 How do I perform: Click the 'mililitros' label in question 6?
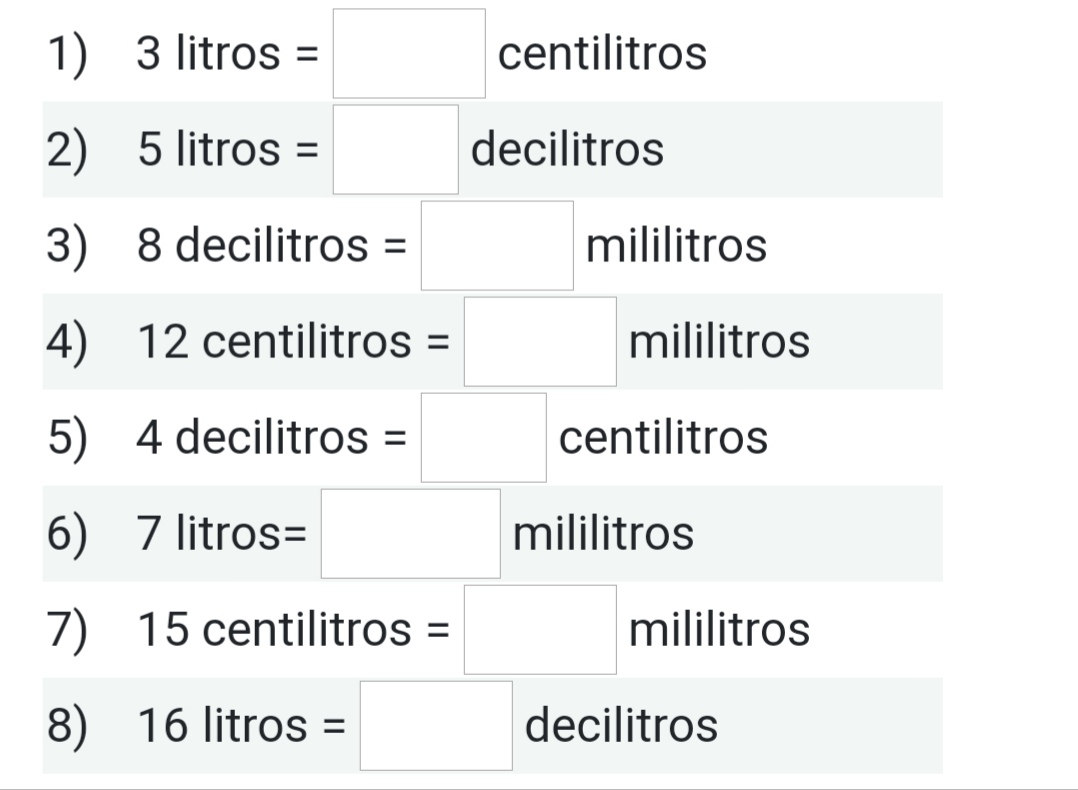(603, 534)
